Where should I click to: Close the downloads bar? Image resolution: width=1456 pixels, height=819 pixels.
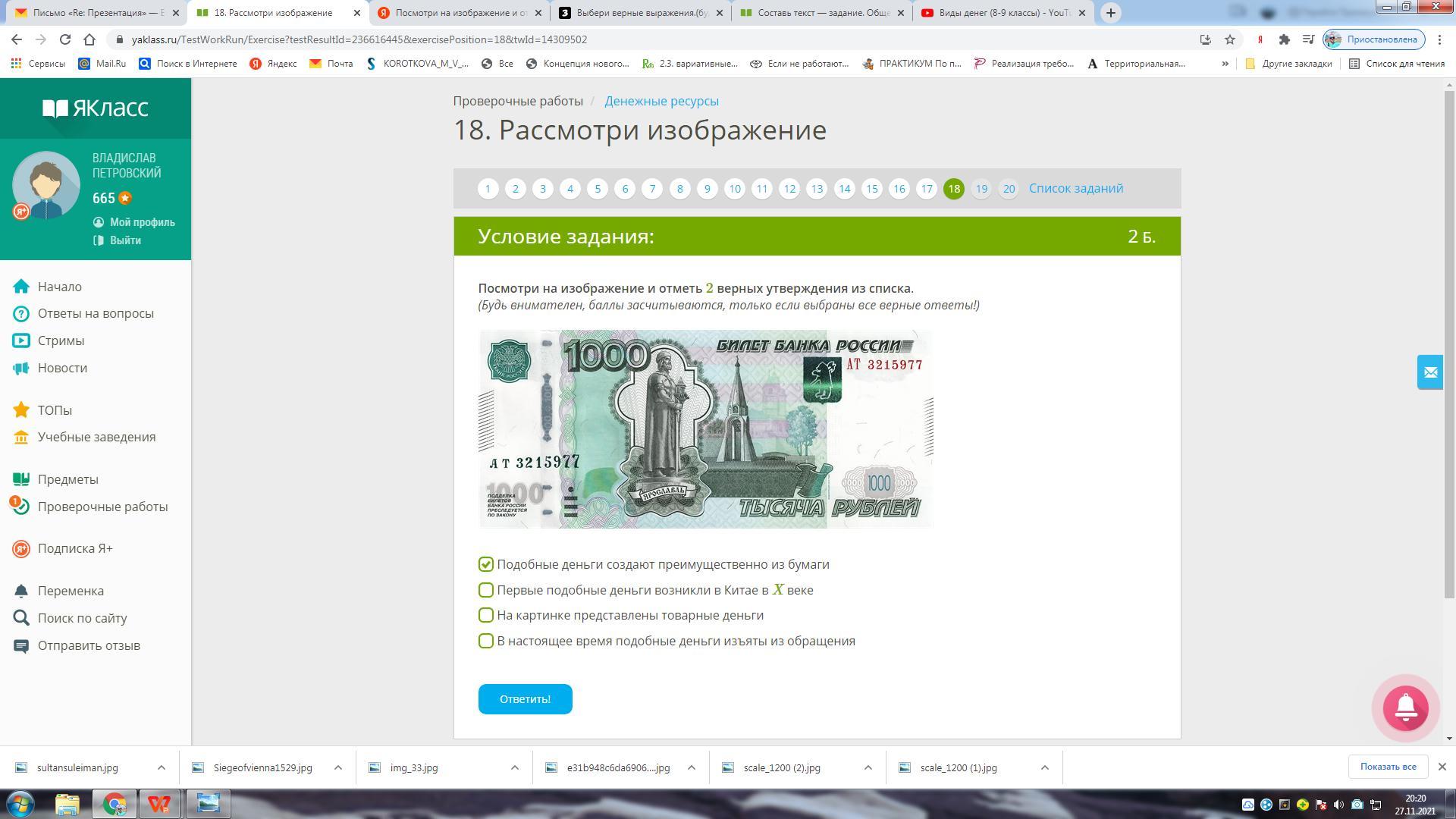[1442, 767]
